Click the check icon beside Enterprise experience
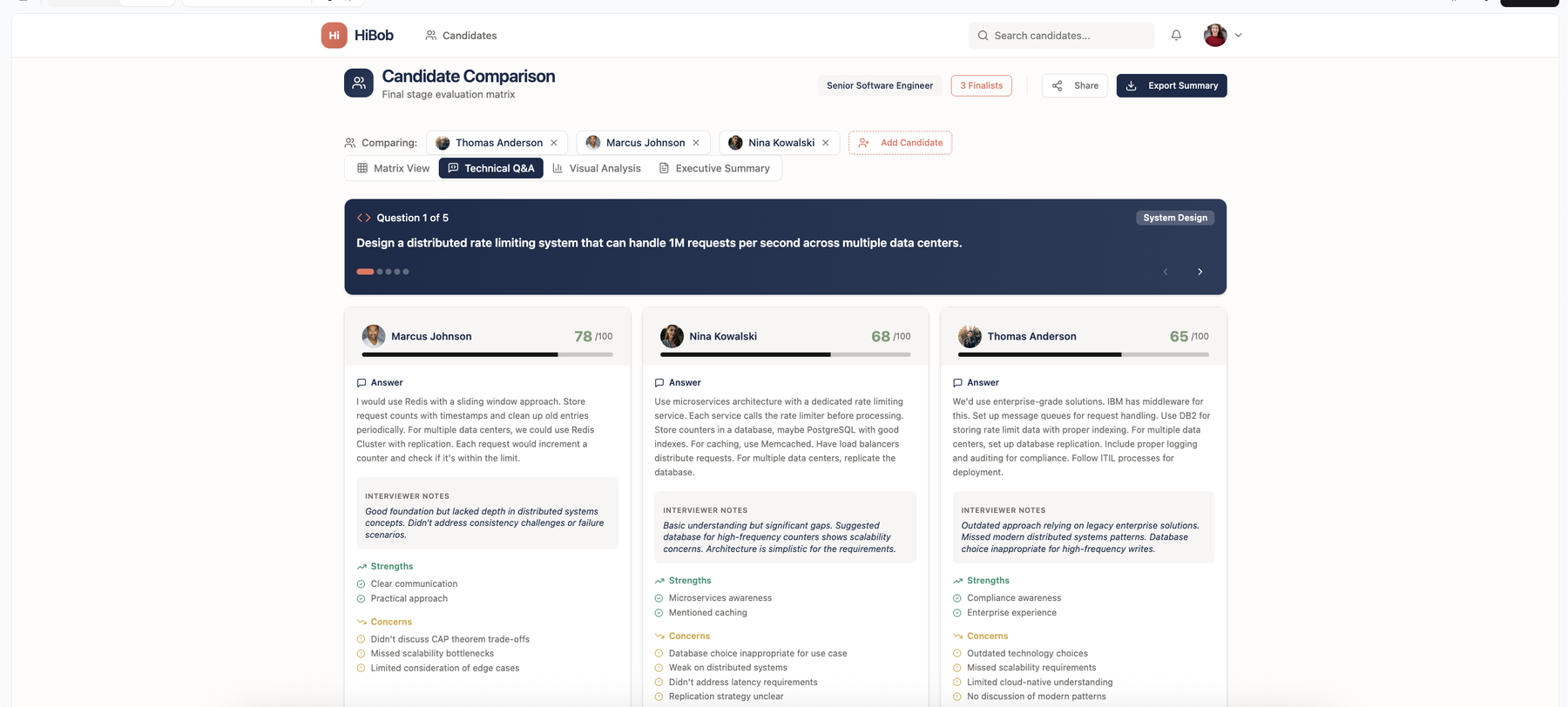Viewport: 1568px width, 707px height. coord(956,613)
